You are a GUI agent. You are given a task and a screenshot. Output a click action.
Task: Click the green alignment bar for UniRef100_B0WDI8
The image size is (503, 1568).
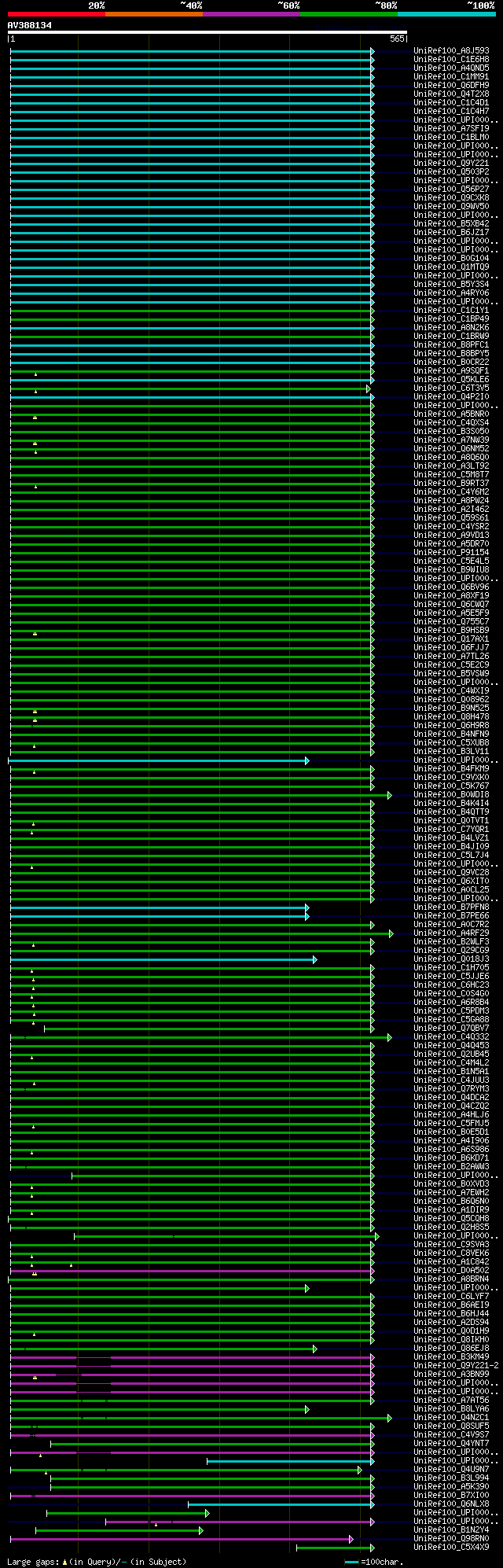coord(200,795)
